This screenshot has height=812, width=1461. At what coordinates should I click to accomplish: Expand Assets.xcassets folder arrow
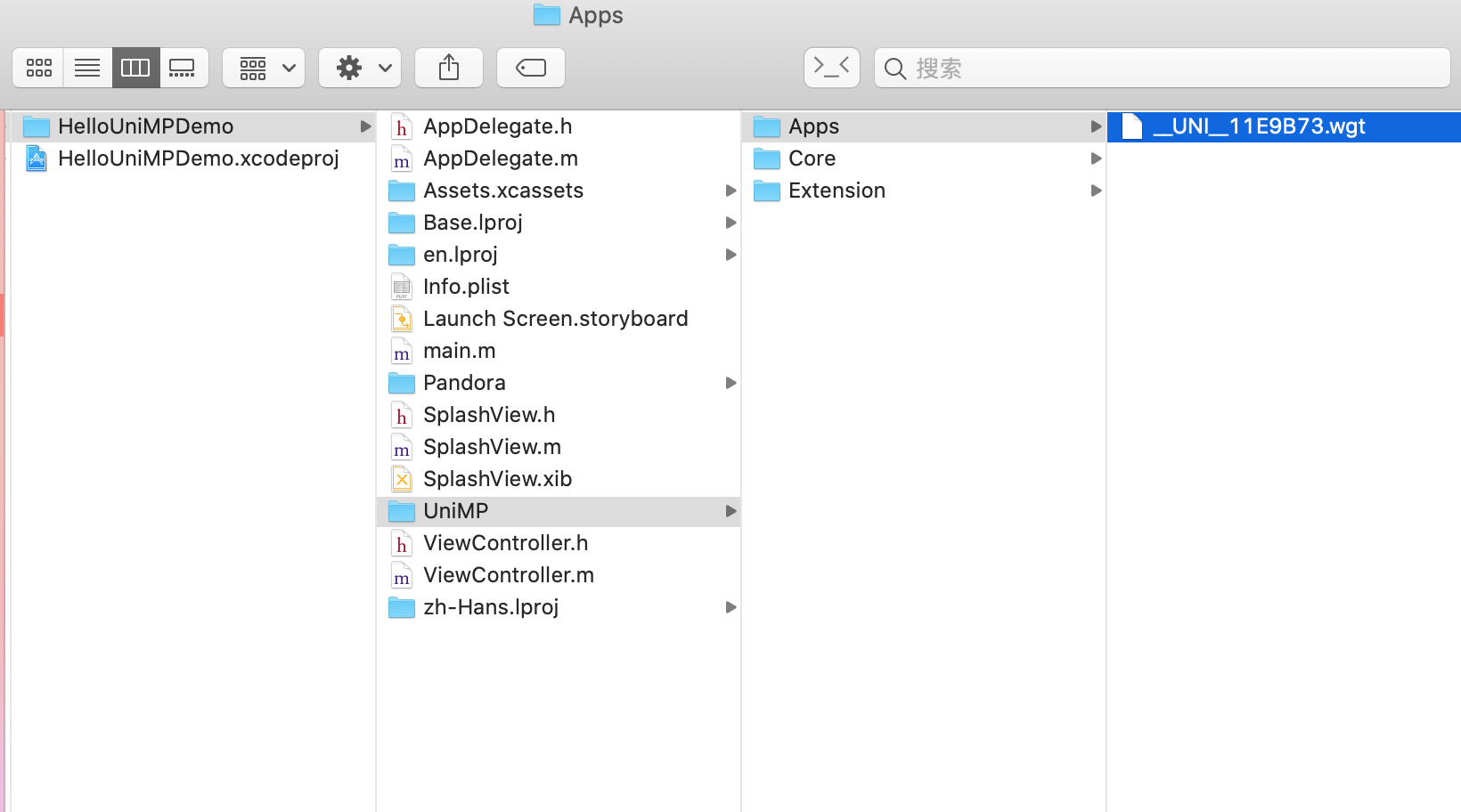730,191
